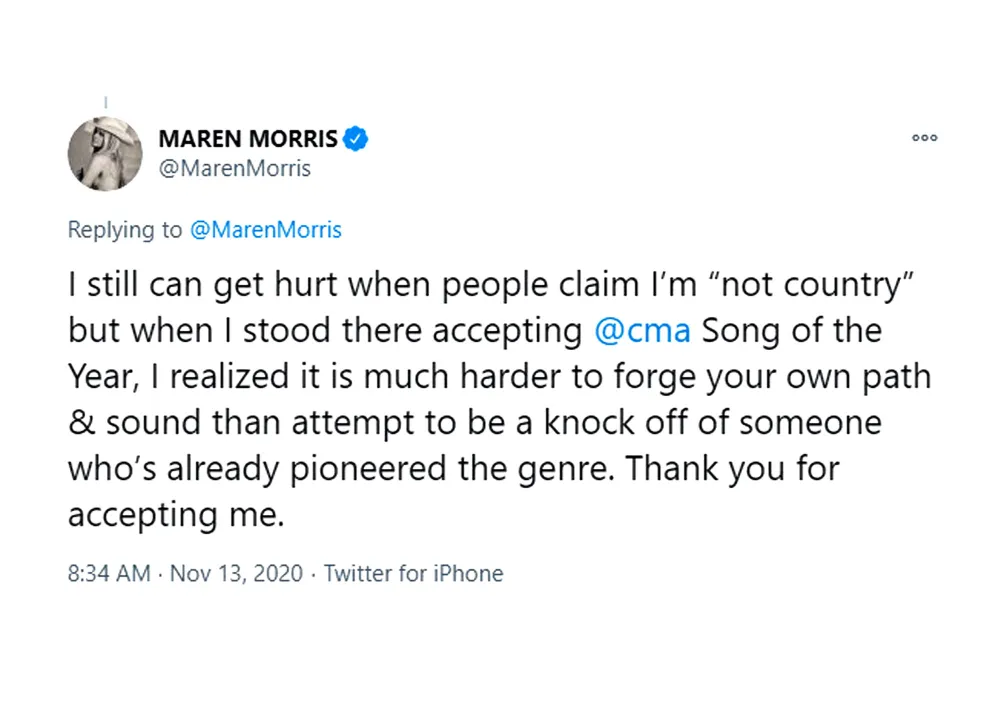
Task: Click the Song of the Year phrase in the tweet
Action: click(x=790, y=330)
